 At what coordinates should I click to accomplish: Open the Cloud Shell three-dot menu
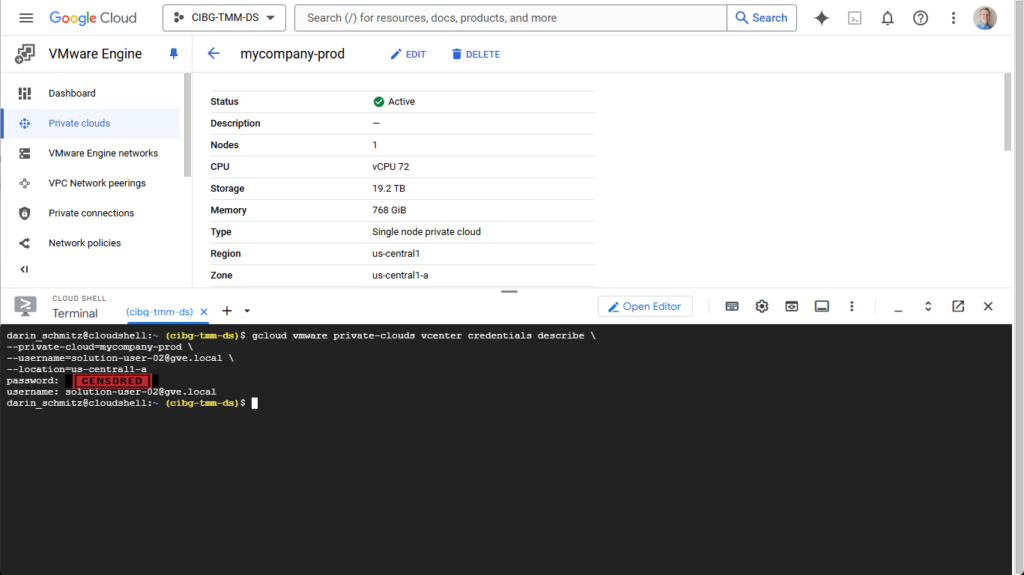(852, 306)
